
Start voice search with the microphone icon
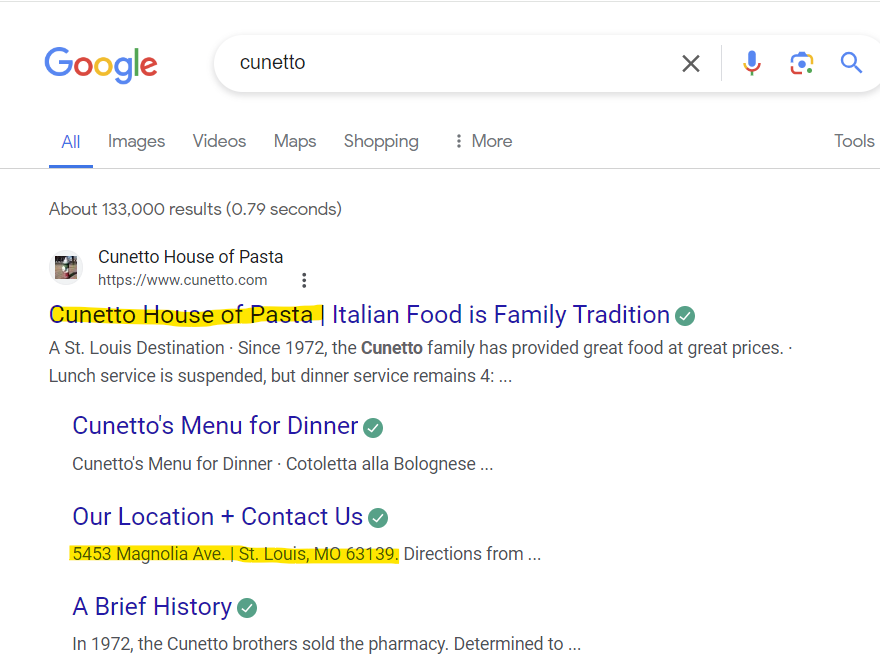[x=751, y=63]
